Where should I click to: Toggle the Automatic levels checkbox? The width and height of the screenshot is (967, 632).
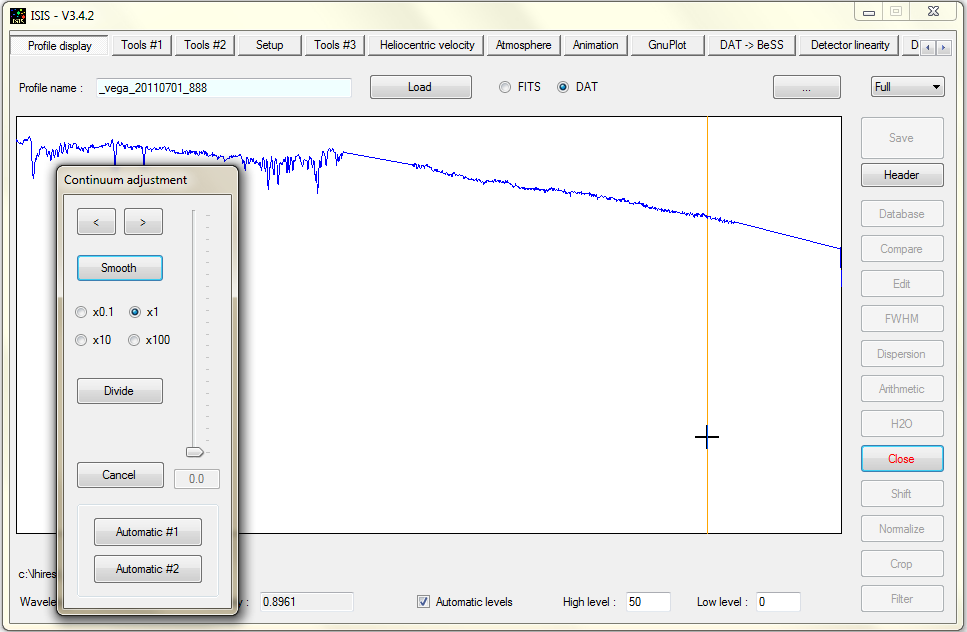coord(424,602)
